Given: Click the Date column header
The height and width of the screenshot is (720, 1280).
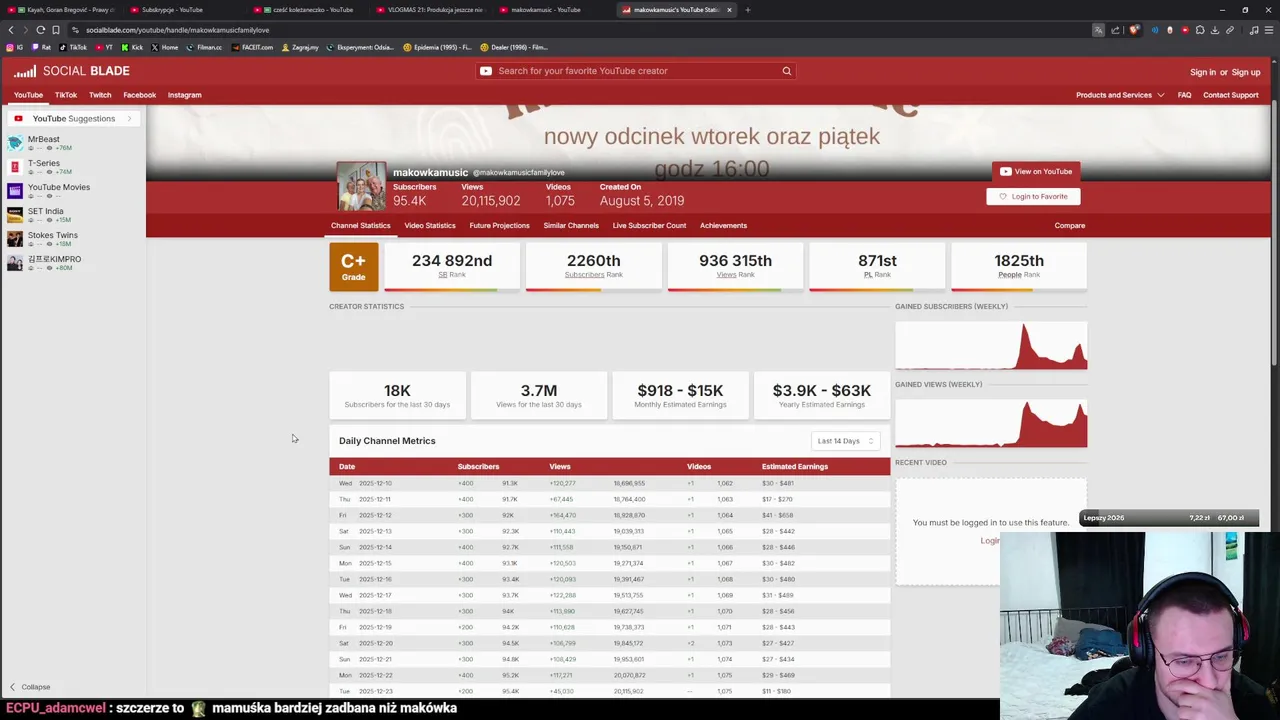Looking at the screenshot, I should [x=347, y=467].
